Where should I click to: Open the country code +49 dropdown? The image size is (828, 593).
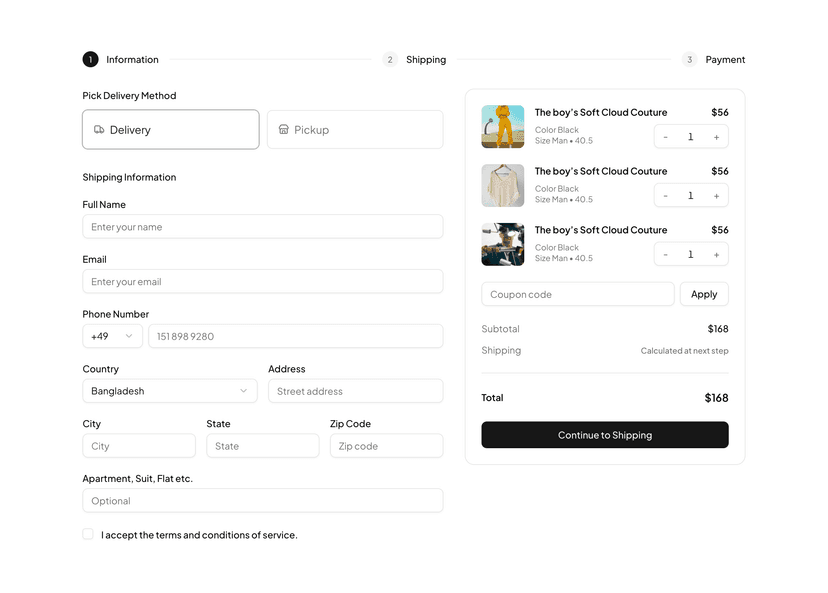point(112,336)
